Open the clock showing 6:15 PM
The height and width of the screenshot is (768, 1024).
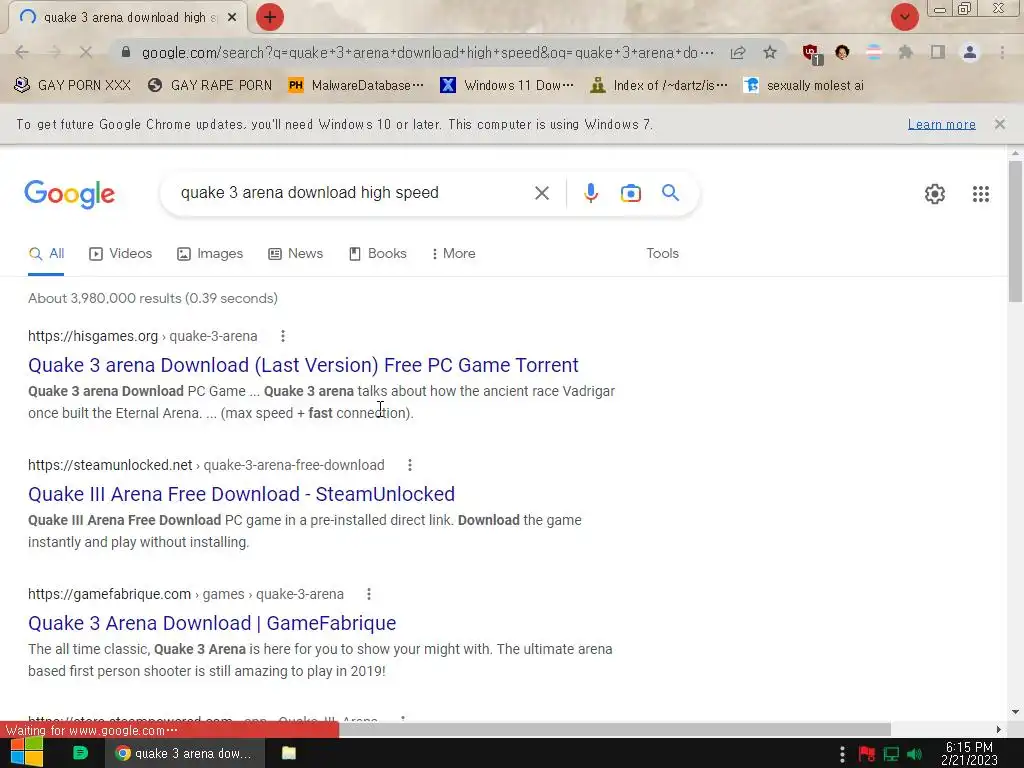point(969,754)
